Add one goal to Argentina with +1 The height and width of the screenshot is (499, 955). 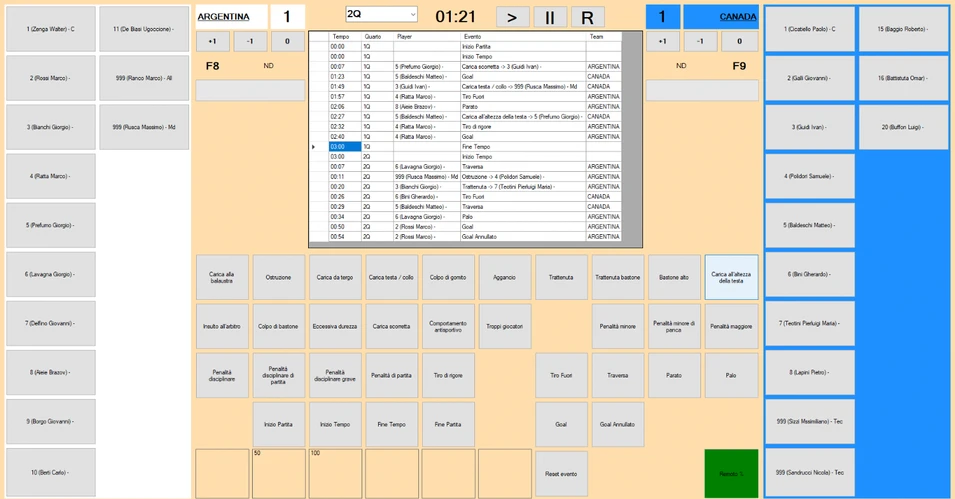[213, 41]
